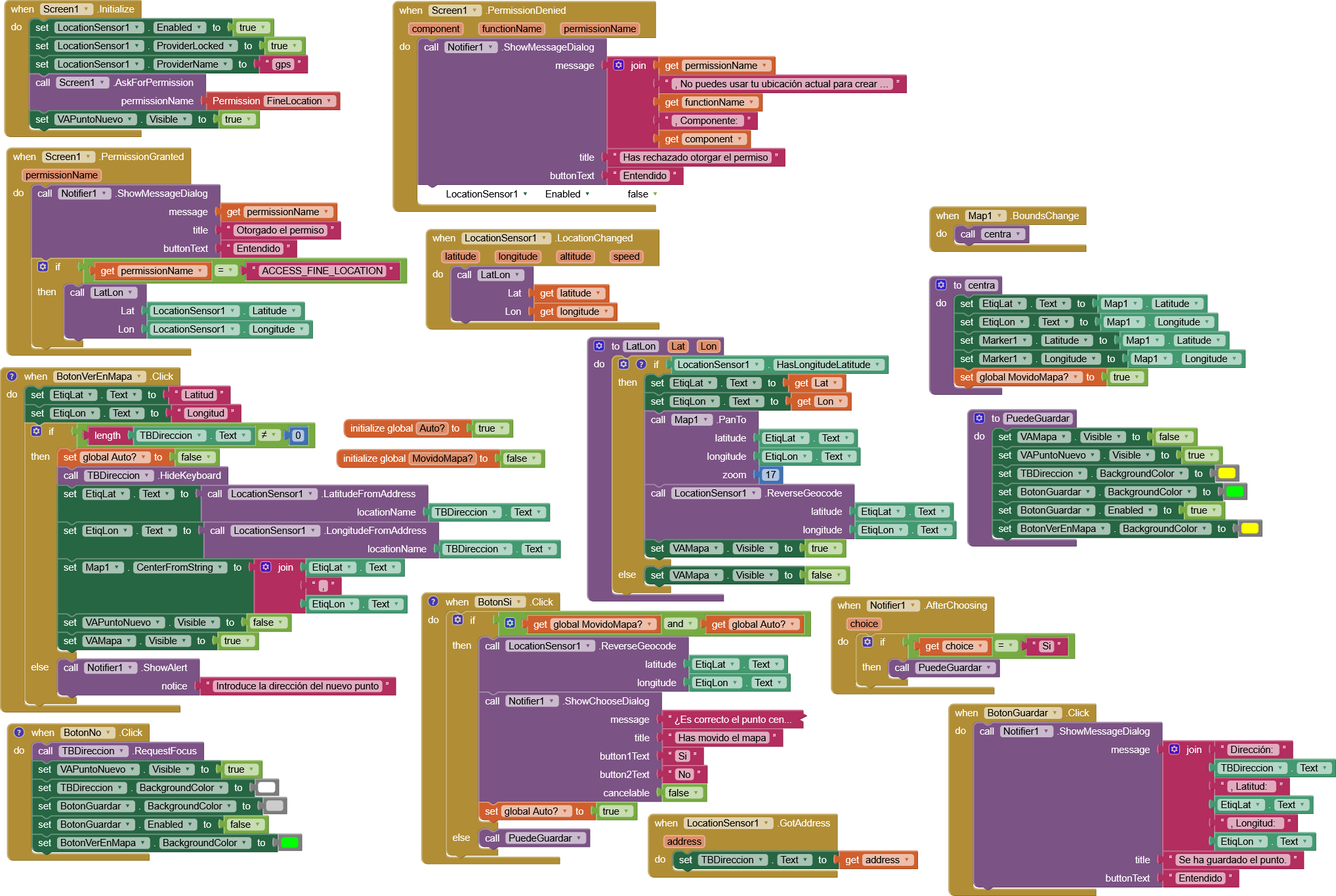Viewport: 1336px width, 896px height.
Task: Click the 'Introduce la dirección del nuevo punto' text
Action: click(x=297, y=686)
